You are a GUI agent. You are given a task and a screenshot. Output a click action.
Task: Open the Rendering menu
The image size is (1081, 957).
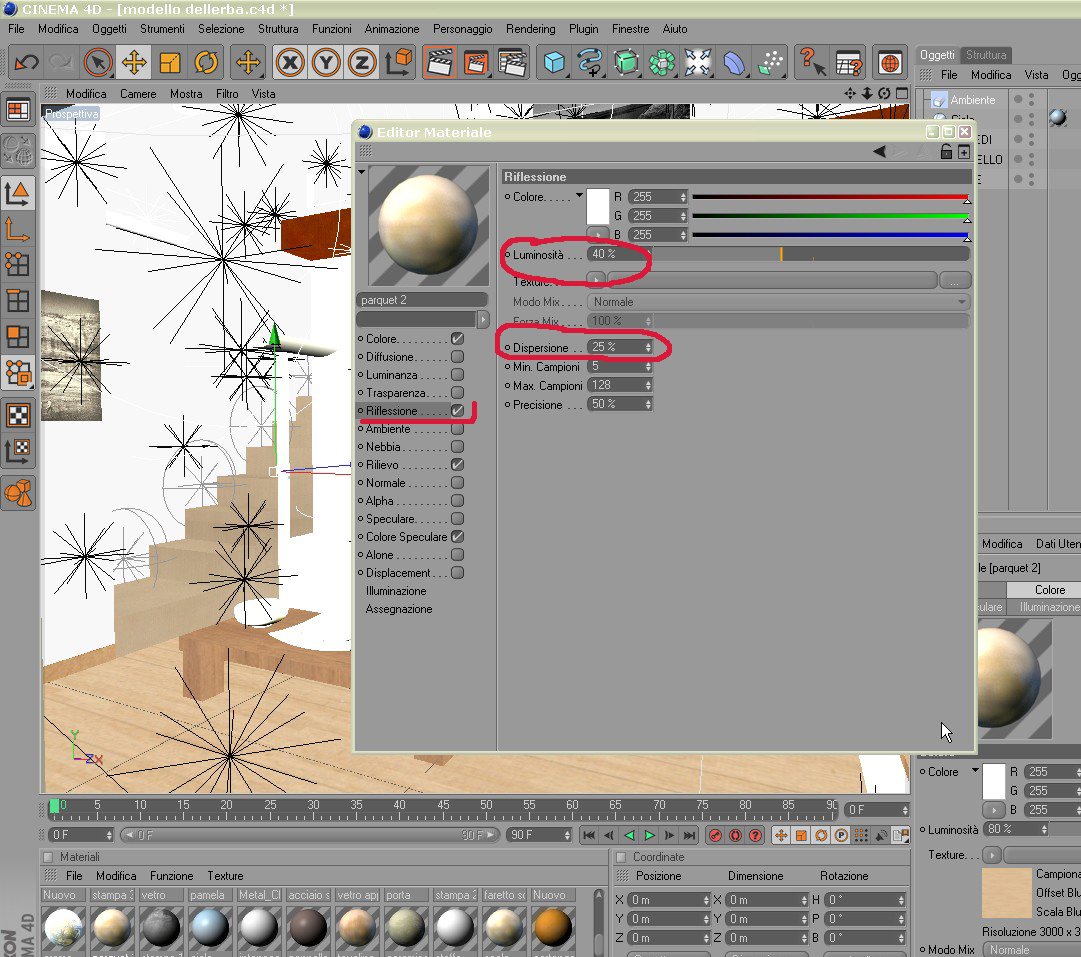530,29
